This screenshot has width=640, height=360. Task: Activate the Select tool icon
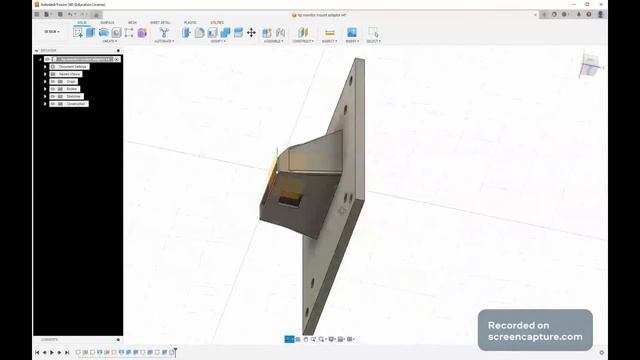373,32
